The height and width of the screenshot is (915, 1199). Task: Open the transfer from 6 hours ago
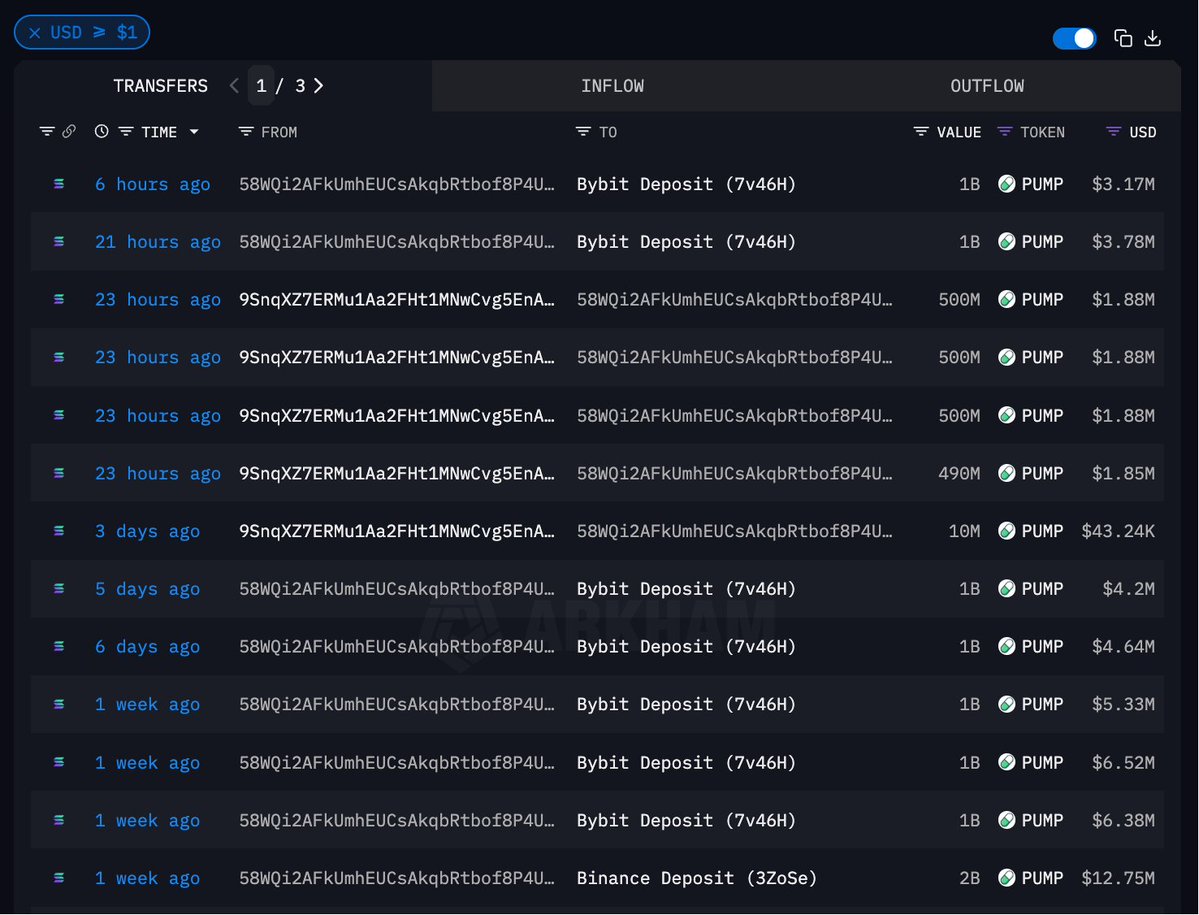tap(152, 184)
